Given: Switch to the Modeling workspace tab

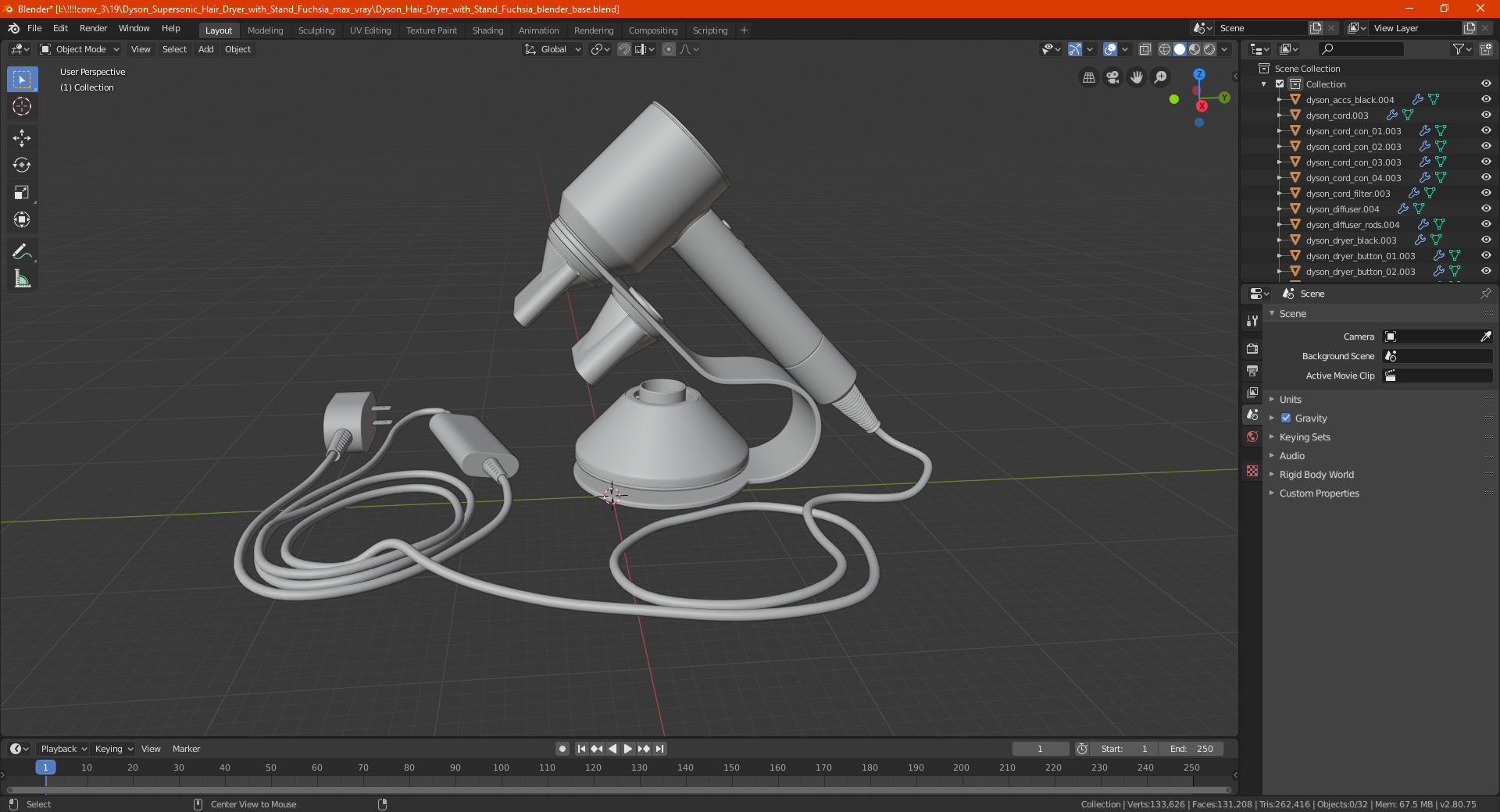Looking at the screenshot, I should coord(265,30).
